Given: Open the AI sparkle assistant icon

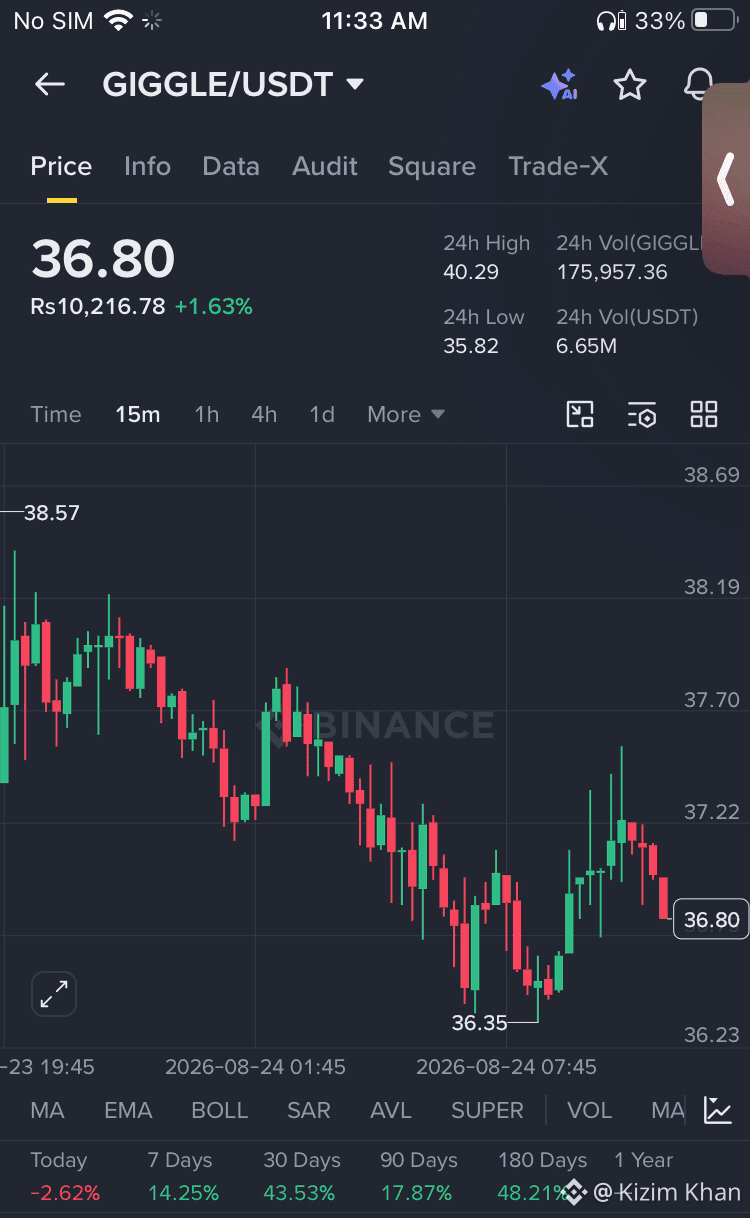Looking at the screenshot, I should [x=559, y=85].
